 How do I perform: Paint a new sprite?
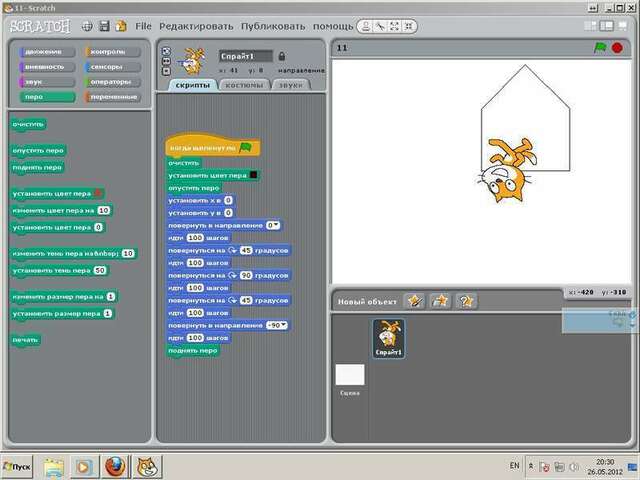tap(415, 301)
